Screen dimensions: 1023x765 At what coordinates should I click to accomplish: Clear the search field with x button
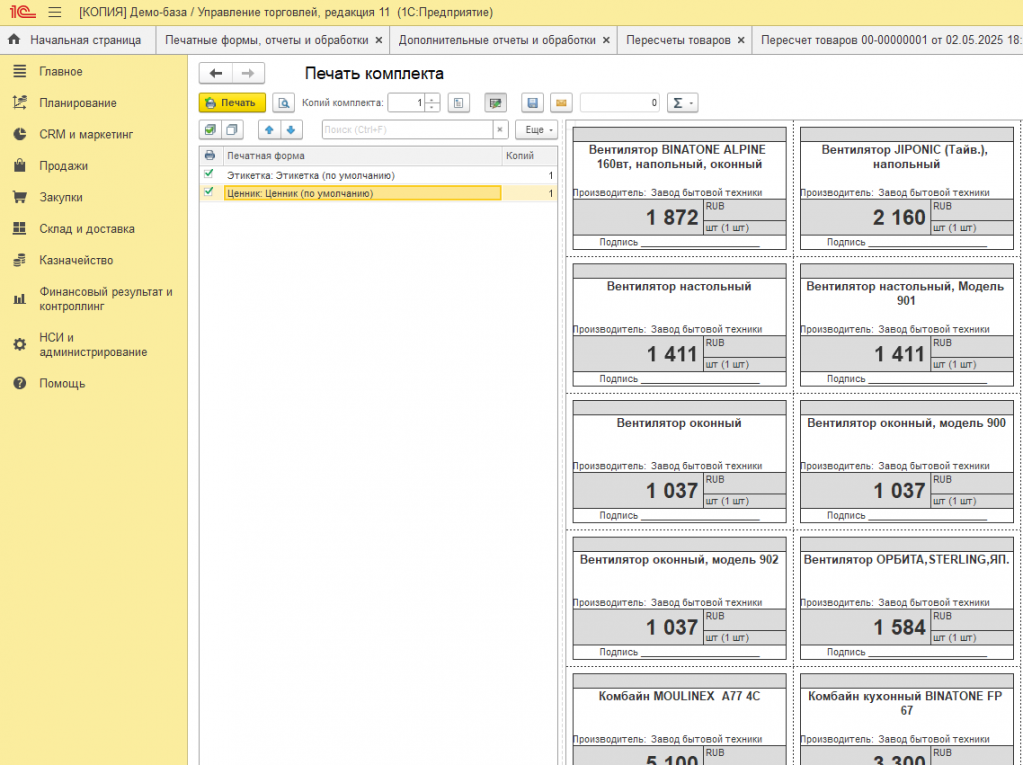[x=500, y=130]
